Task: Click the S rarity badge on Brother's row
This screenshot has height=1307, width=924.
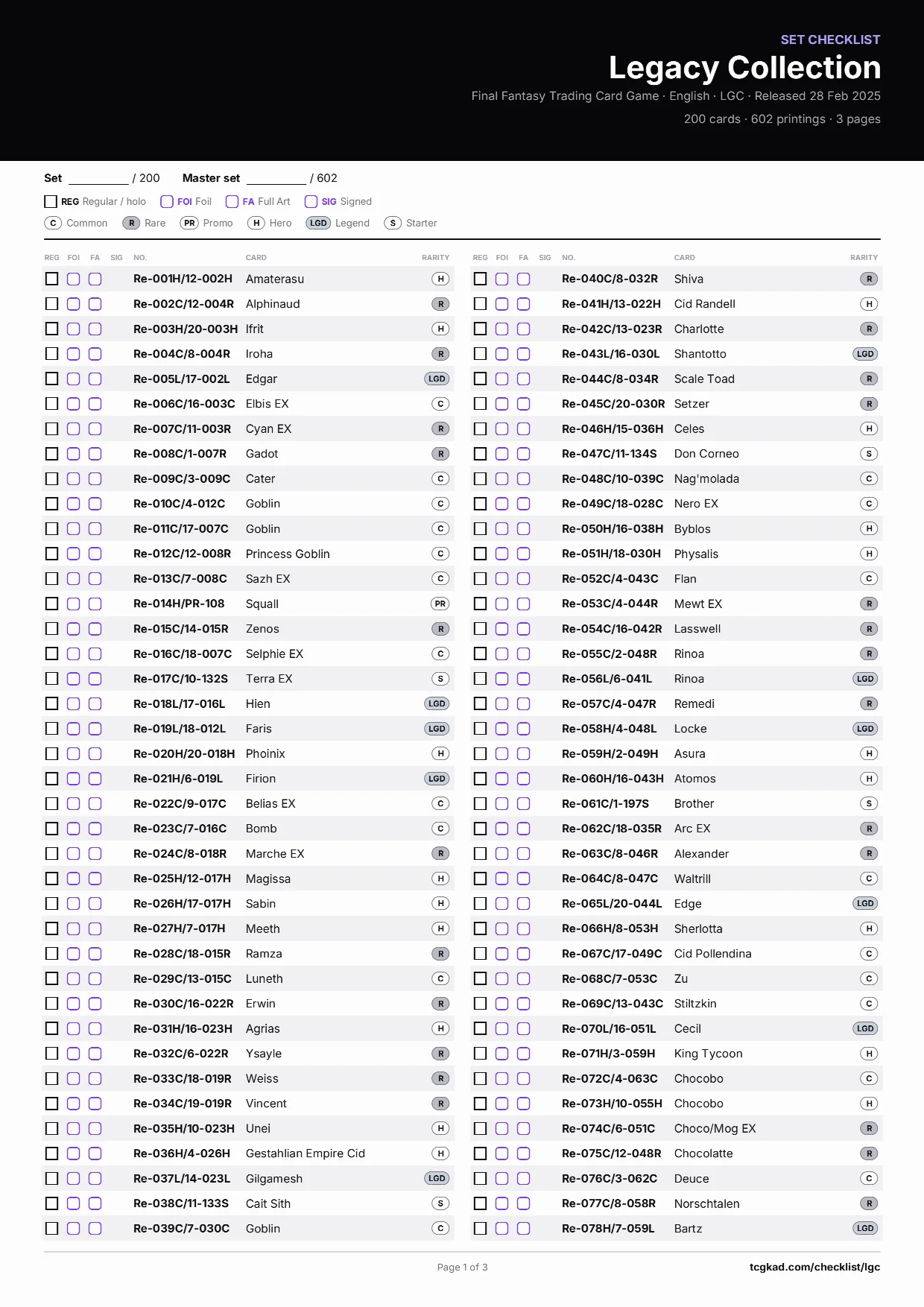Action: (869, 803)
